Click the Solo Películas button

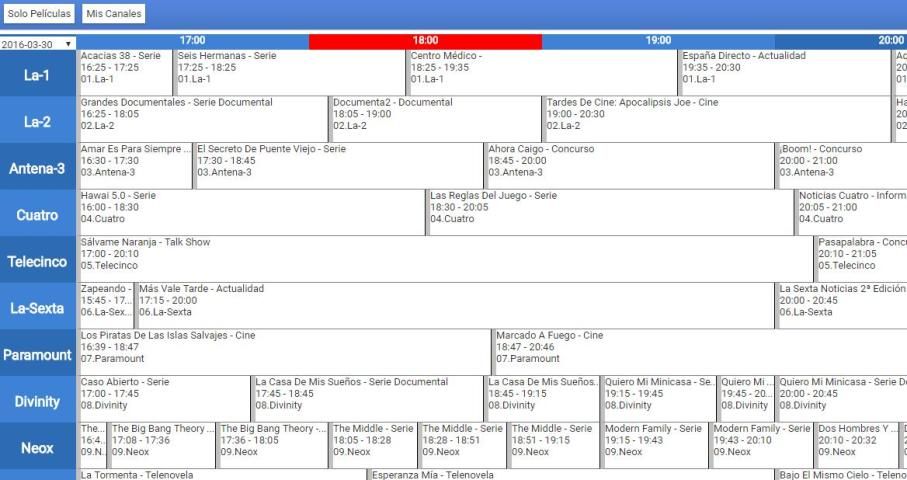coord(39,14)
